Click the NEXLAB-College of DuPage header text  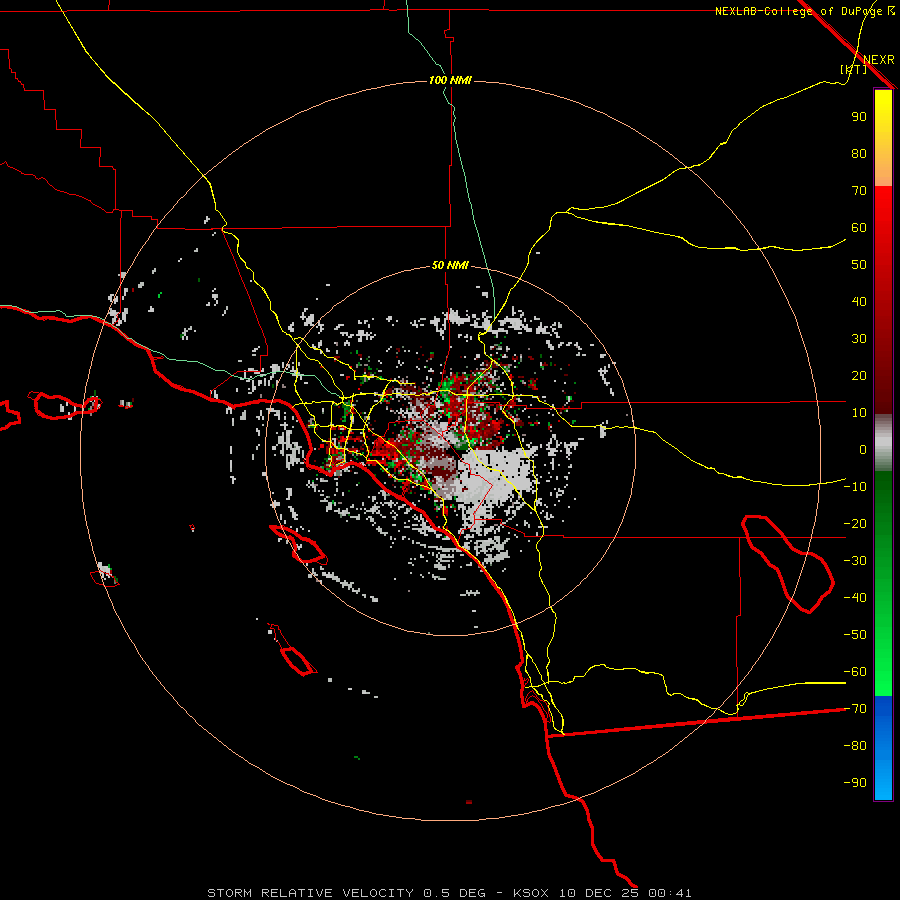(799, 11)
